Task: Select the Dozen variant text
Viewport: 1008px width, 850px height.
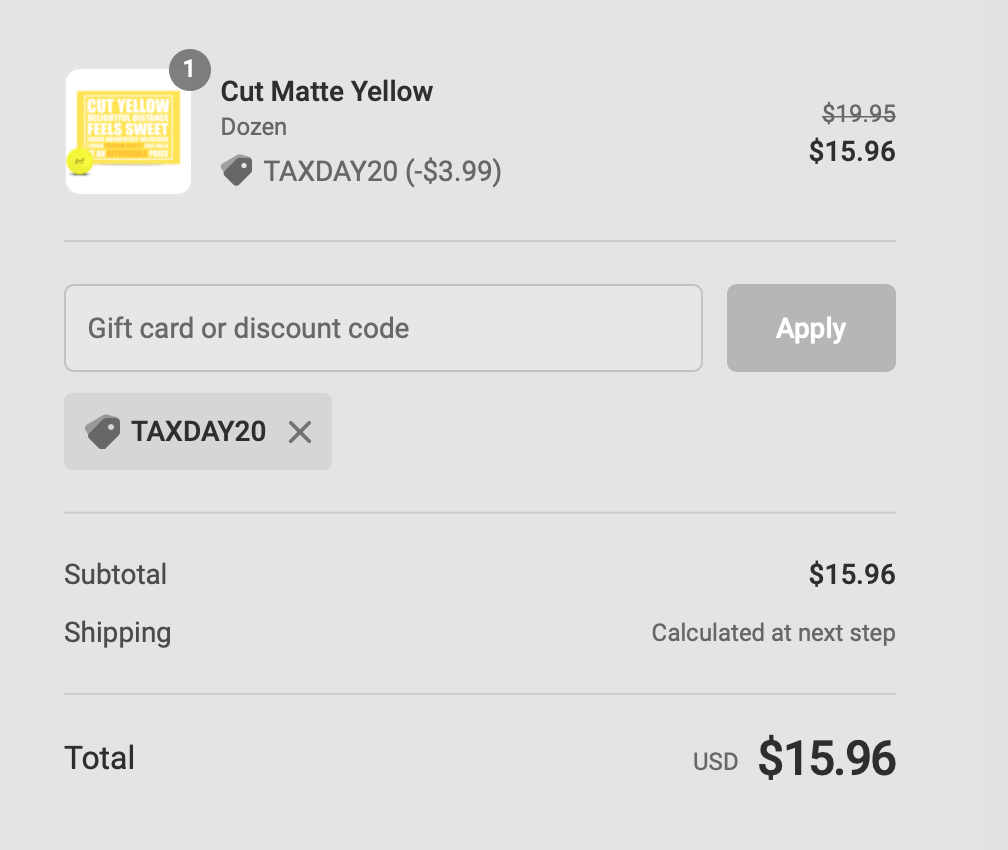Action: coord(254,127)
